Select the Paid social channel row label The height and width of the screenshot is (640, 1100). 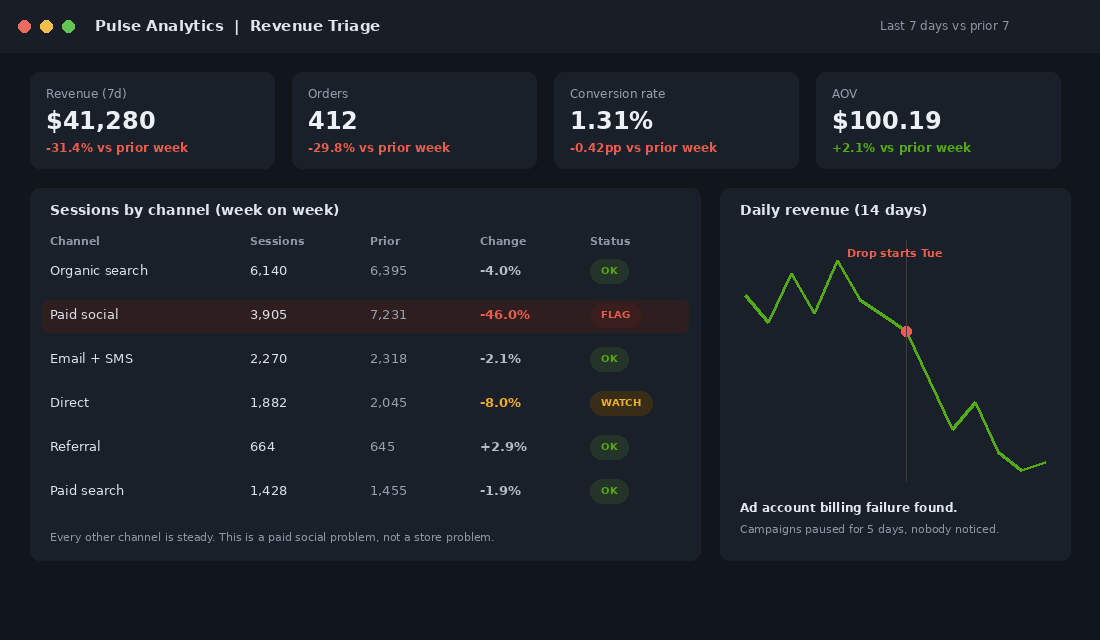[x=84, y=315]
